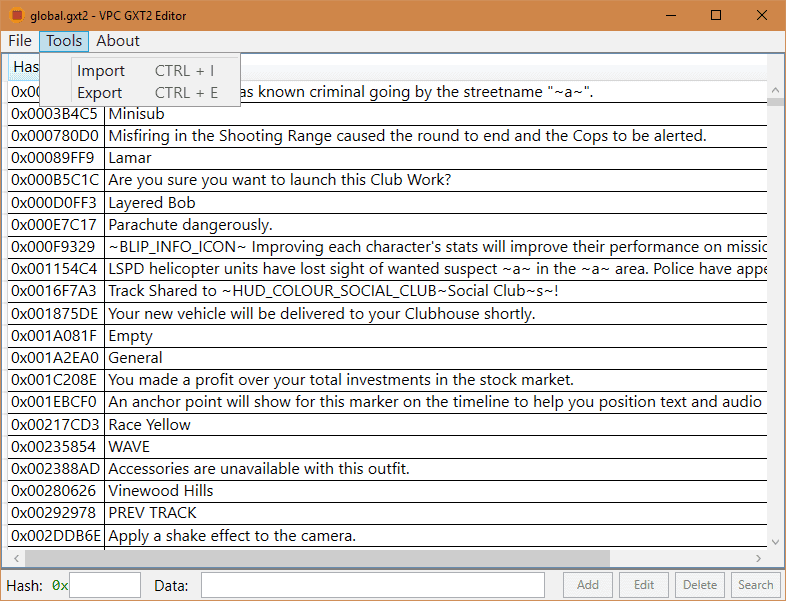Select the 'Misfiring in the Shooting Range' row
The width and height of the screenshot is (786, 601).
pyautogui.click(x=387, y=136)
